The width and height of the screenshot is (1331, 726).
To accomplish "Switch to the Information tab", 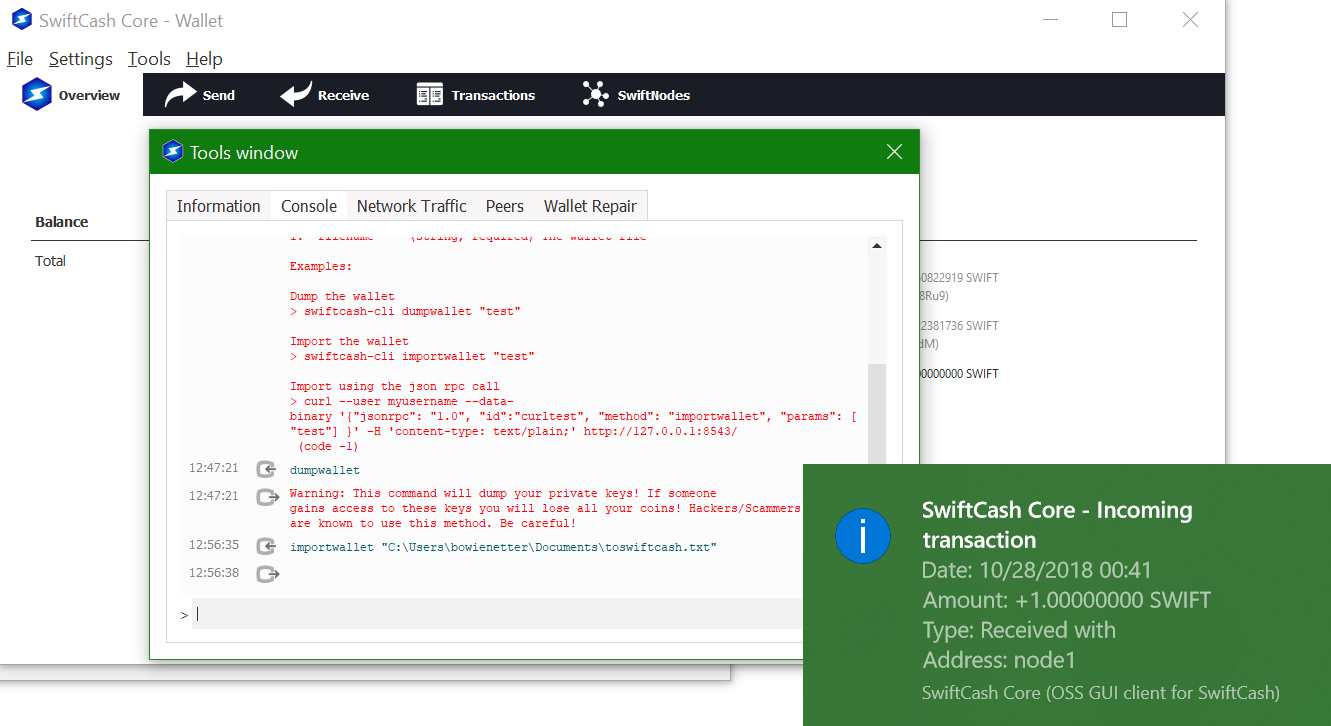I will pos(218,206).
